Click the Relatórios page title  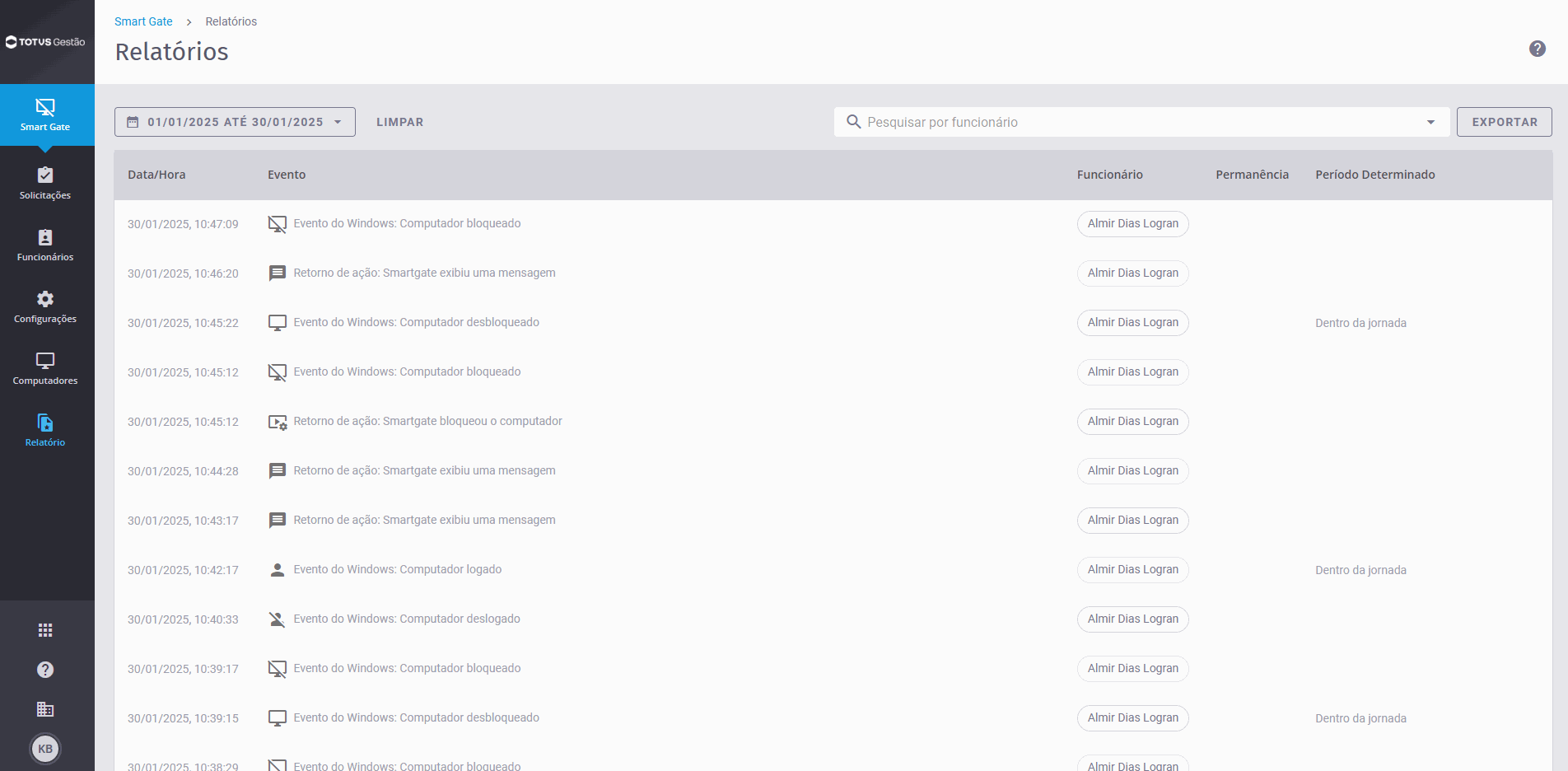171,52
